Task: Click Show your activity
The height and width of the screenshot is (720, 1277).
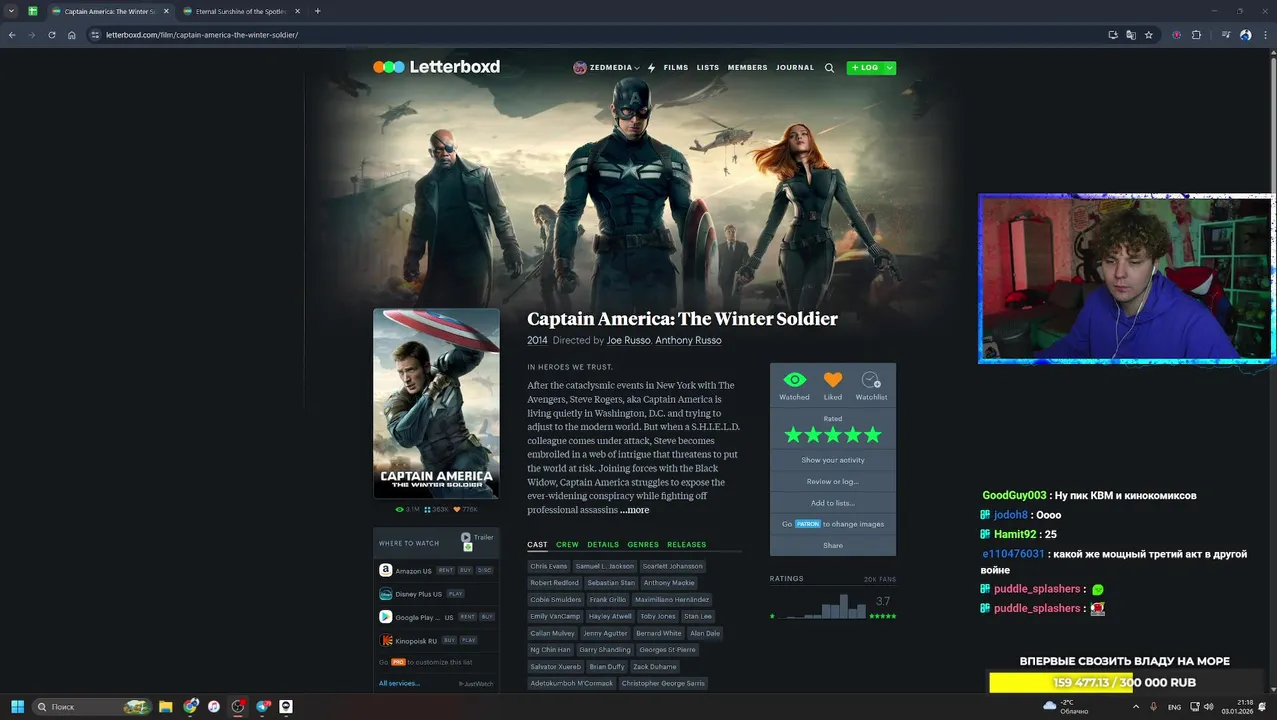Action: [833, 460]
